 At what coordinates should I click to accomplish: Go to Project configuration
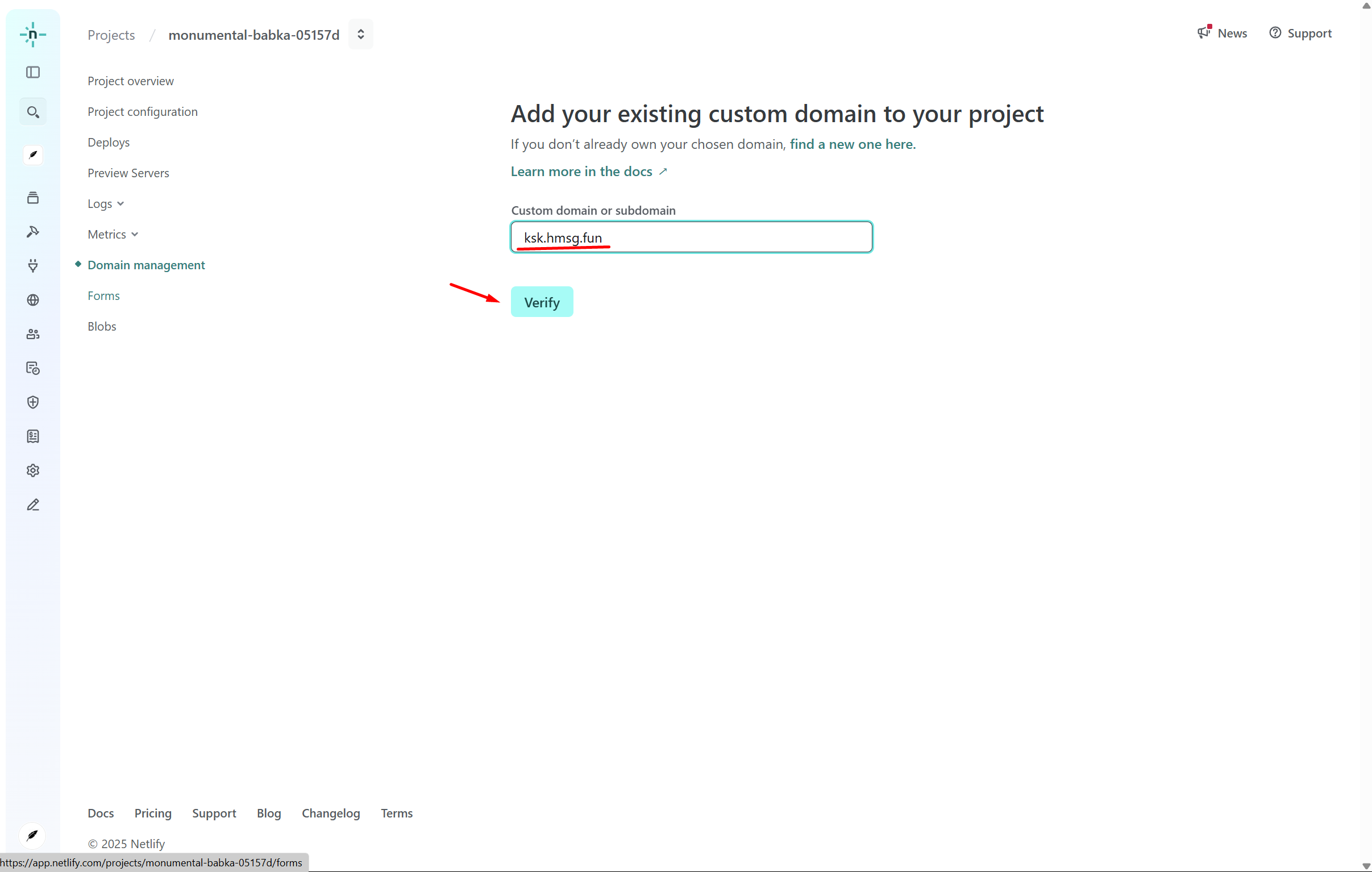click(143, 112)
